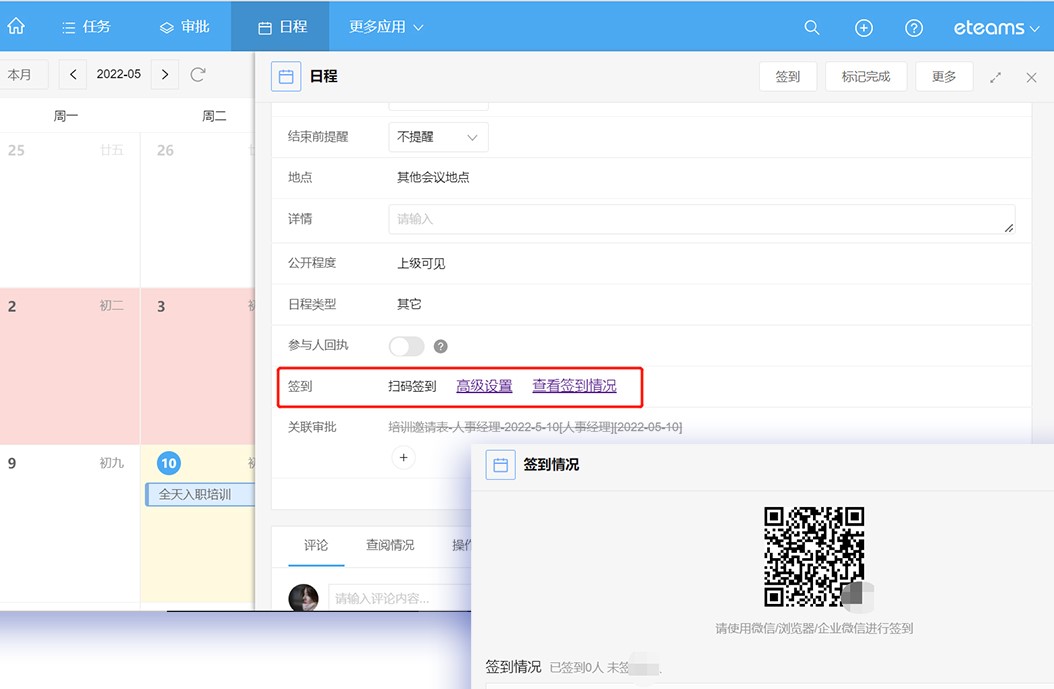Expand the 更多应用 menu
The width and height of the screenshot is (1054, 689).
tap(386, 27)
